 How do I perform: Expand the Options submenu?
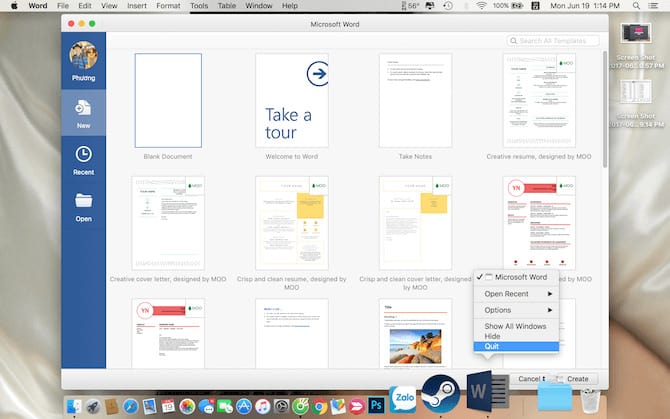point(517,311)
